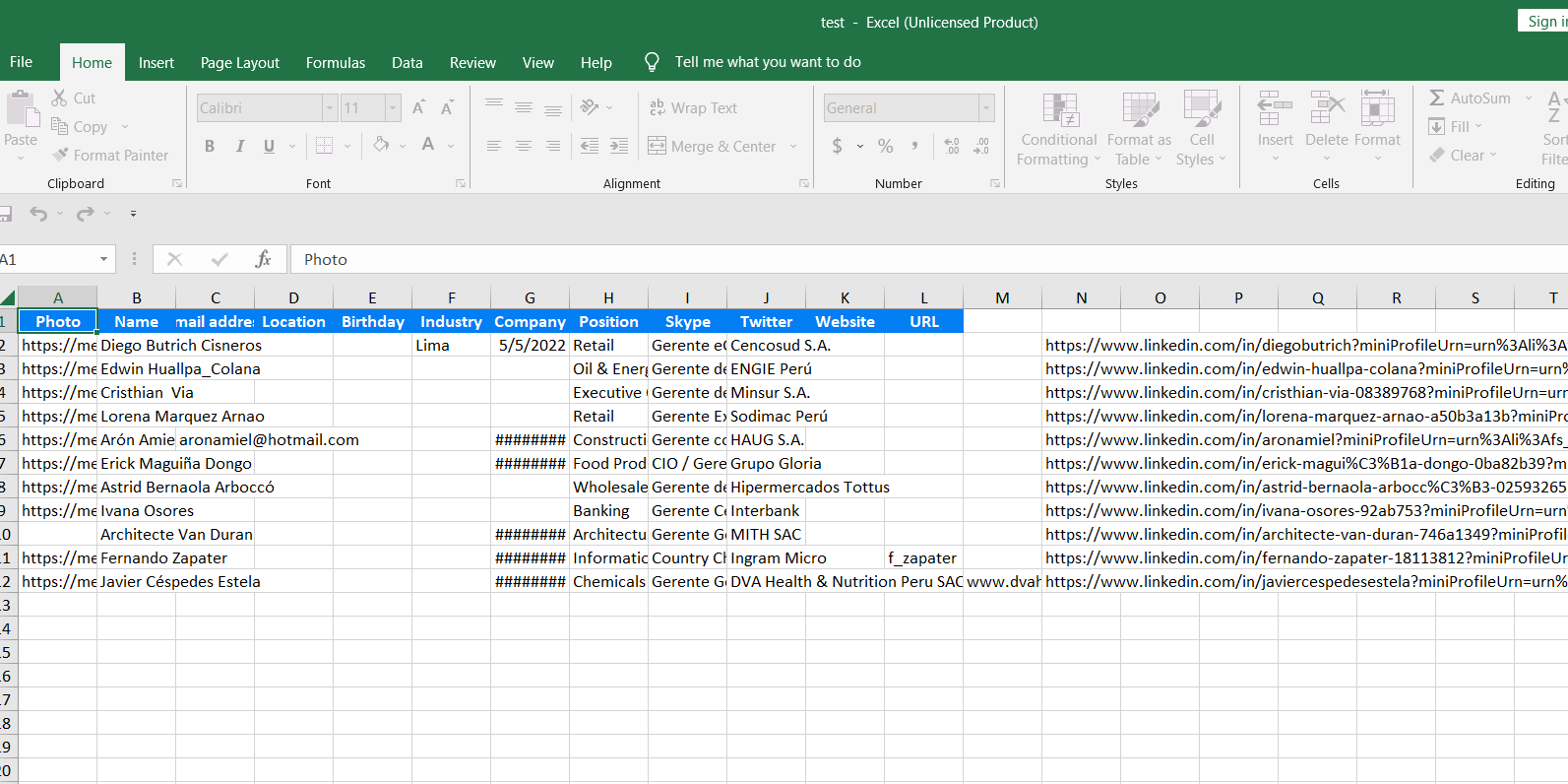
Task: Toggle italic formatting
Action: click(239, 146)
